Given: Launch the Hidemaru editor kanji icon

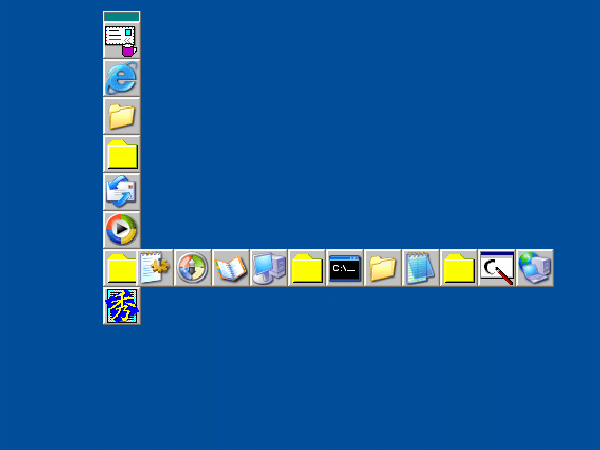Looking at the screenshot, I should click(x=122, y=306).
